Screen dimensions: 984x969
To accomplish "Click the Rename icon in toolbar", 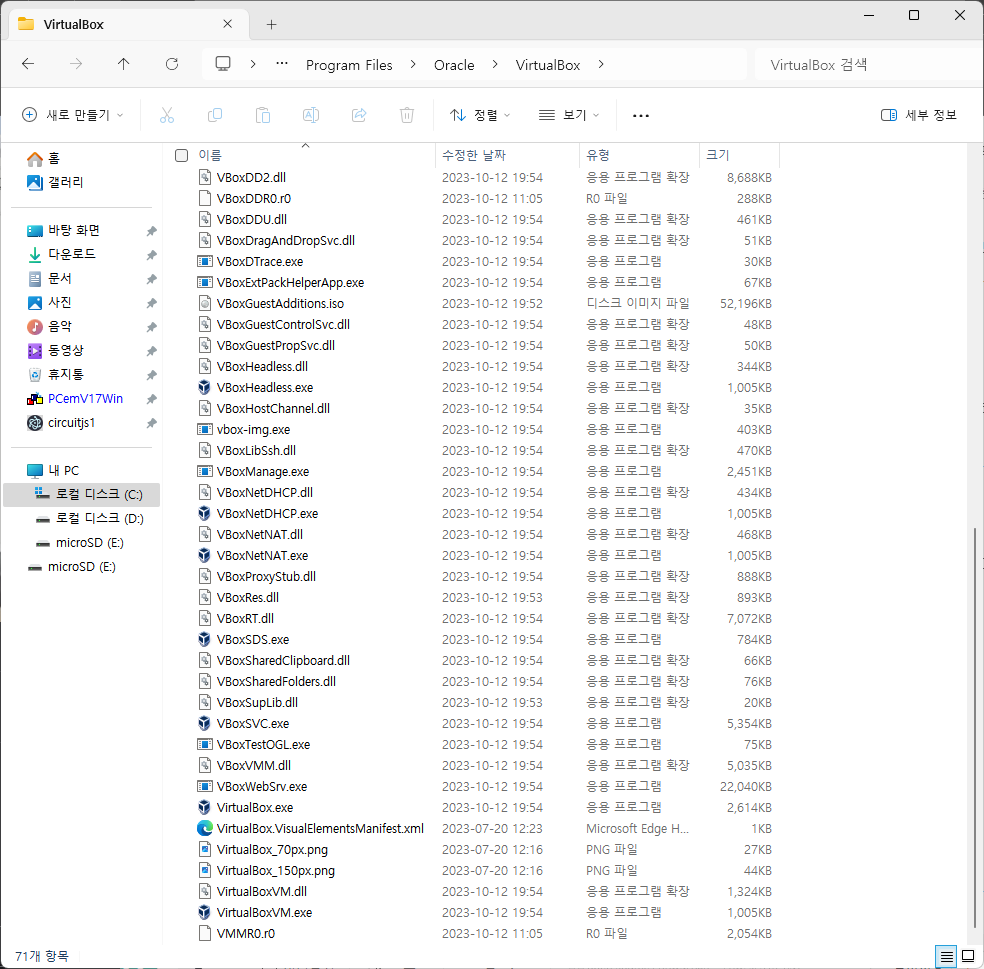I will pos(311,115).
